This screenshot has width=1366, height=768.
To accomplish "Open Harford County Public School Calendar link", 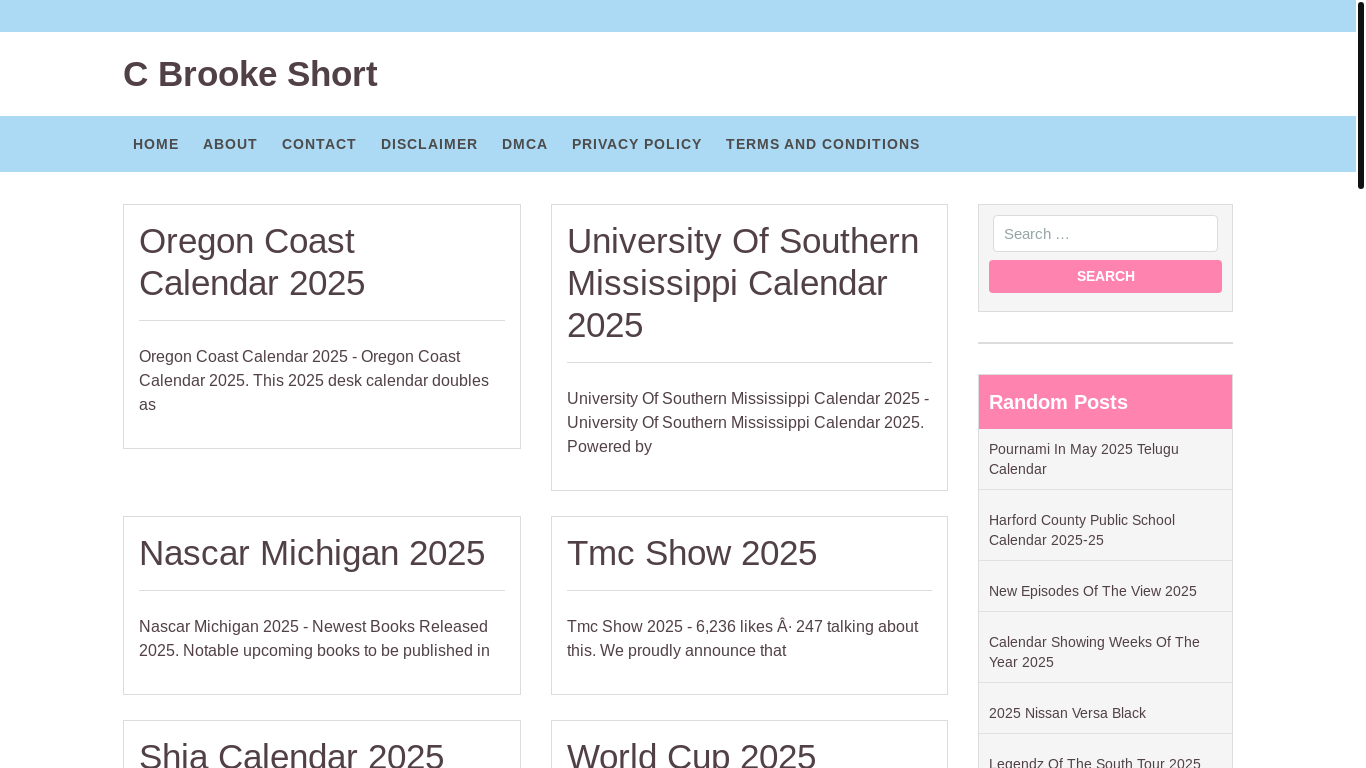I will pos(1082,530).
